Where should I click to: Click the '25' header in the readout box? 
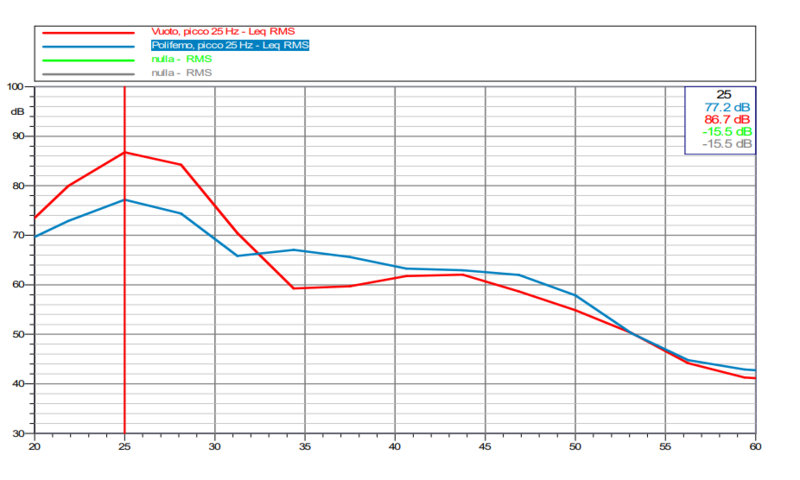tap(724, 94)
